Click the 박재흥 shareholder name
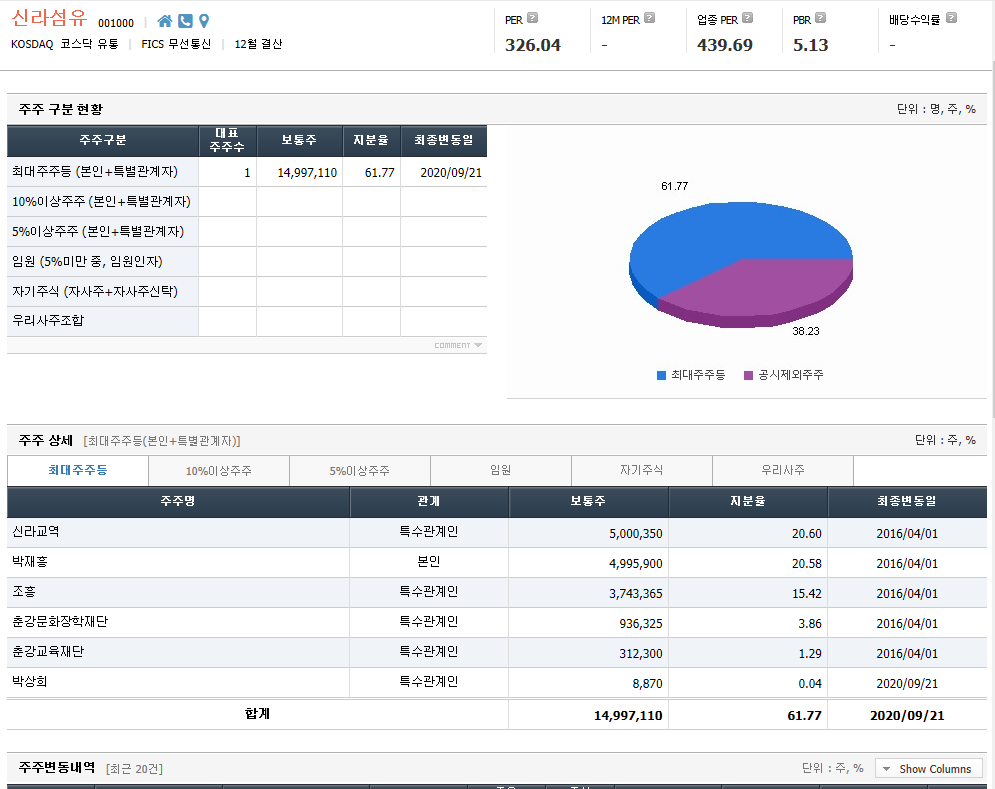The height and width of the screenshot is (789, 995). pyautogui.click(x=30, y=562)
